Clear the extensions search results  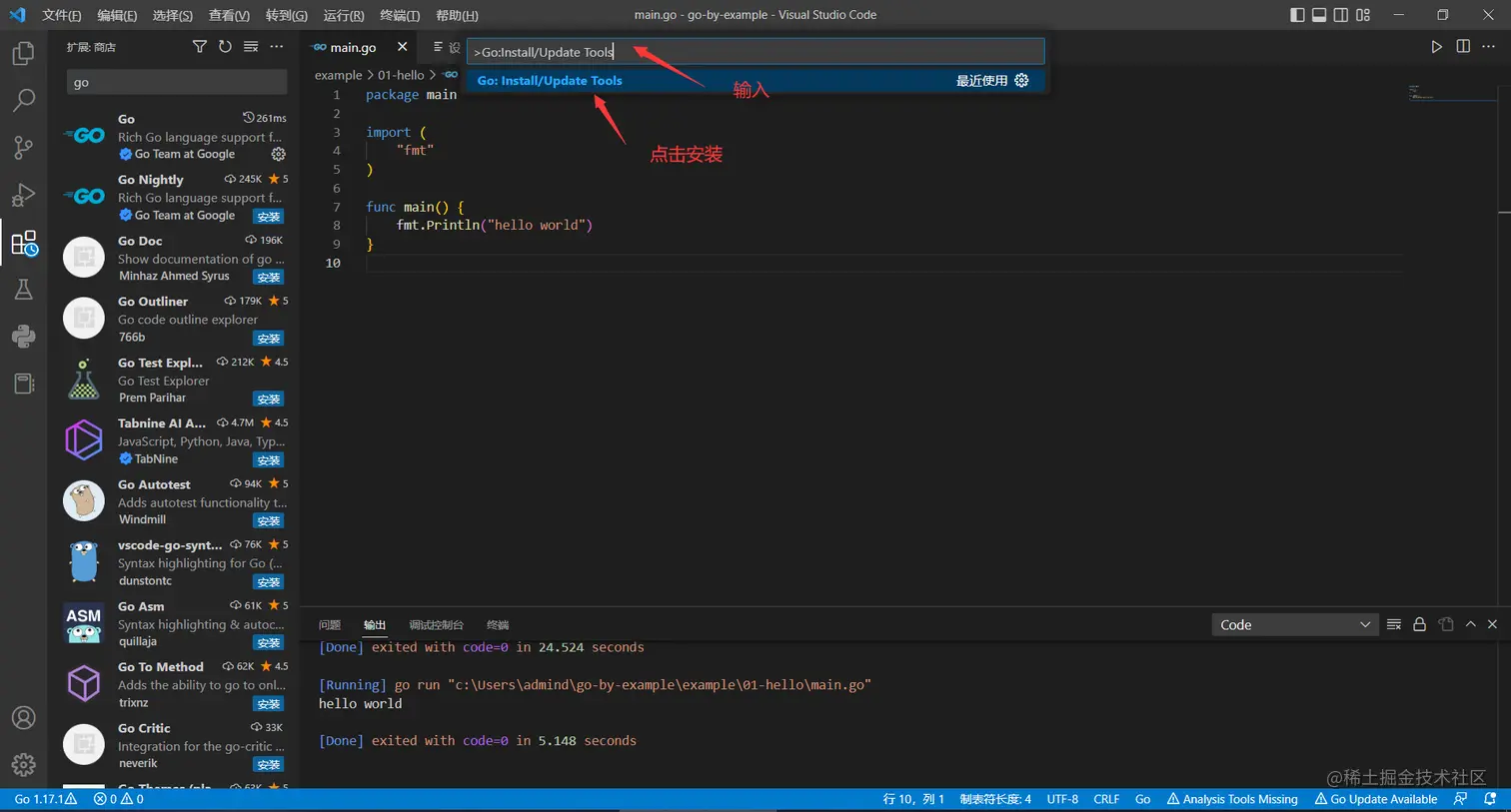click(x=251, y=47)
